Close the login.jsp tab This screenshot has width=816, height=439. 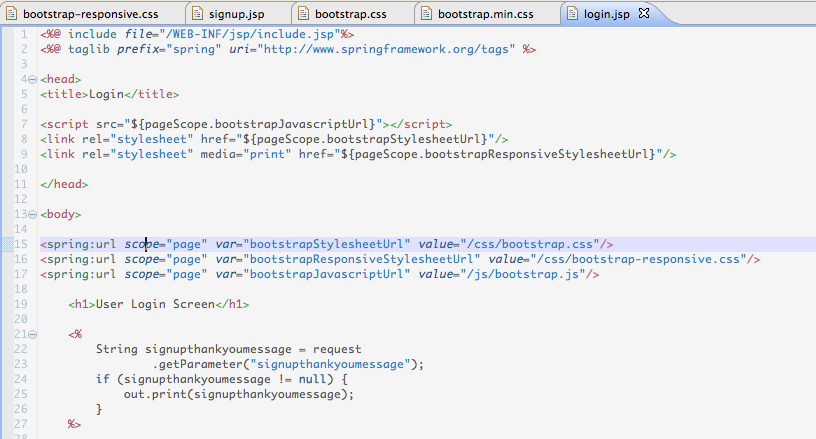[x=644, y=13]
